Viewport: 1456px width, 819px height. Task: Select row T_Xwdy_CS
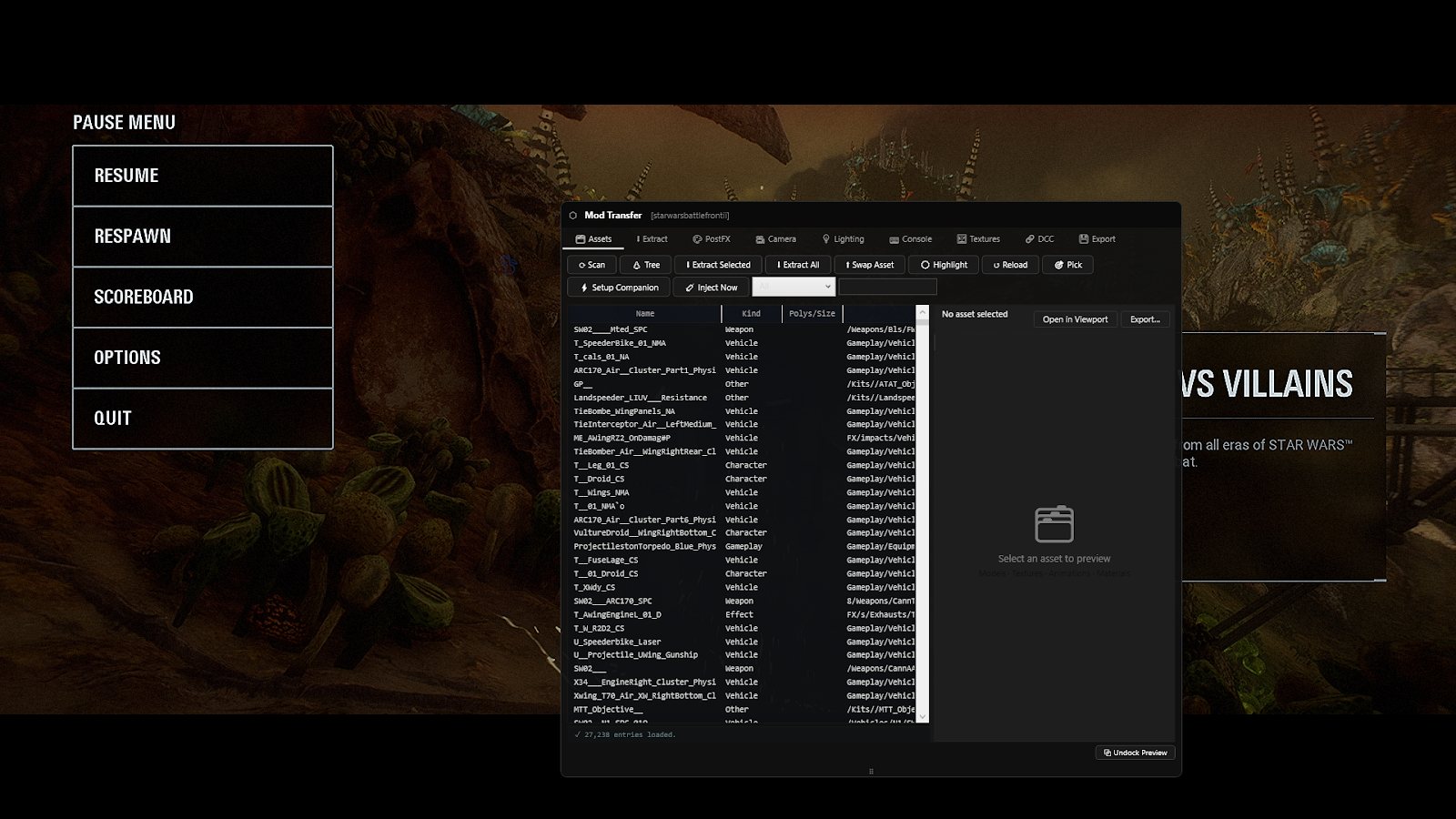(x=743, y=587)
